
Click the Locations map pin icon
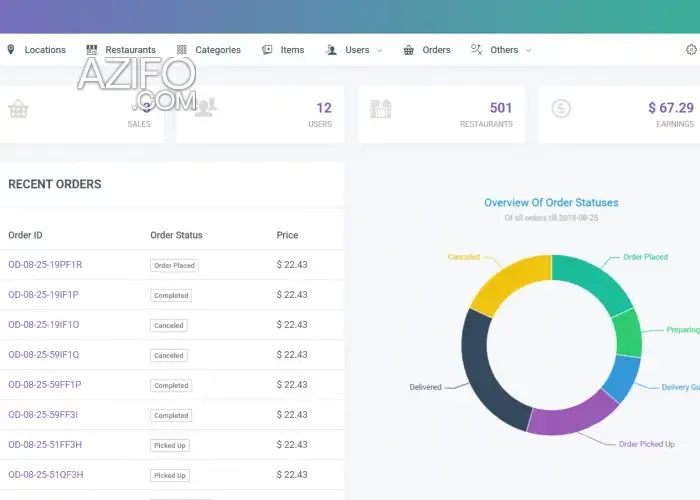[x=11, y=50]
